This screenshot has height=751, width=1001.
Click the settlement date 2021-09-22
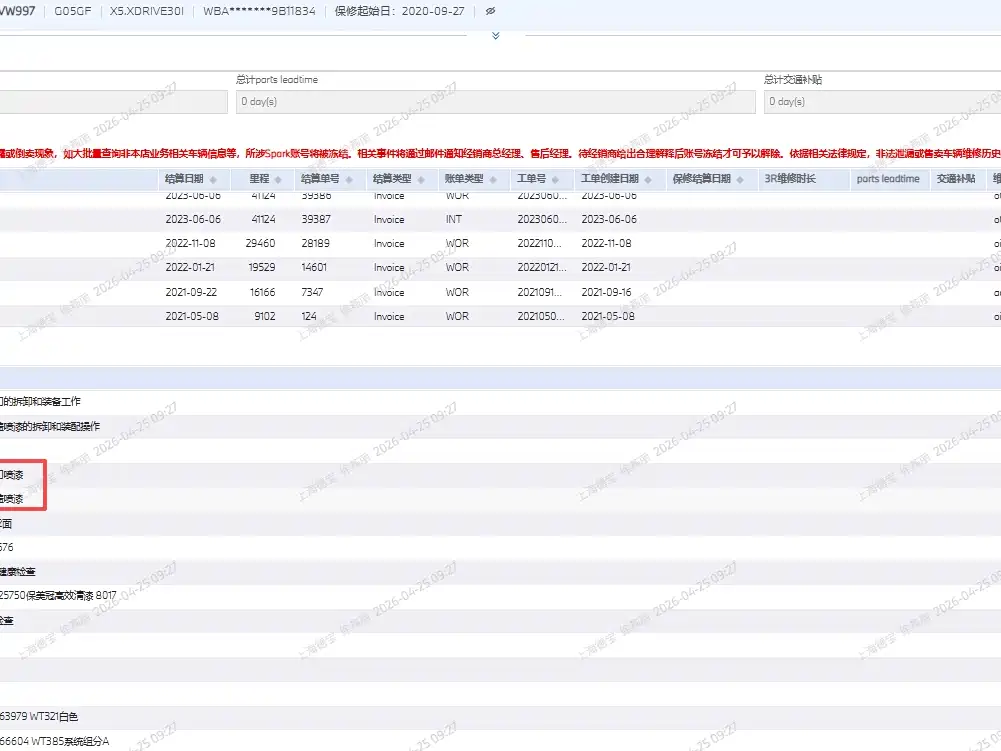(x=191, y=292)
